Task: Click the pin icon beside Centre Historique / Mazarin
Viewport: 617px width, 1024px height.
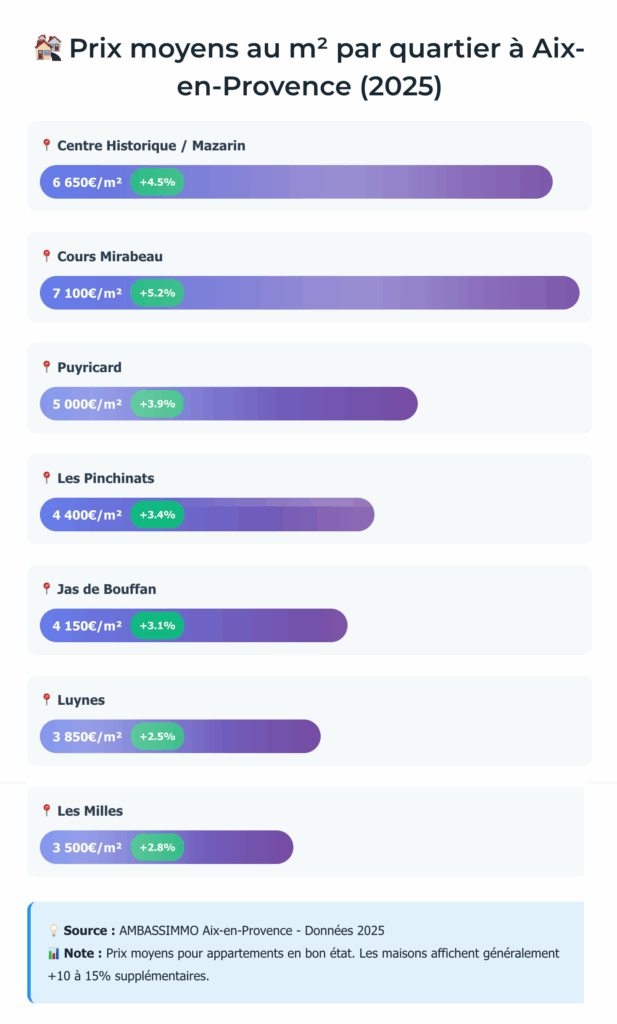Action: (46, 145)
